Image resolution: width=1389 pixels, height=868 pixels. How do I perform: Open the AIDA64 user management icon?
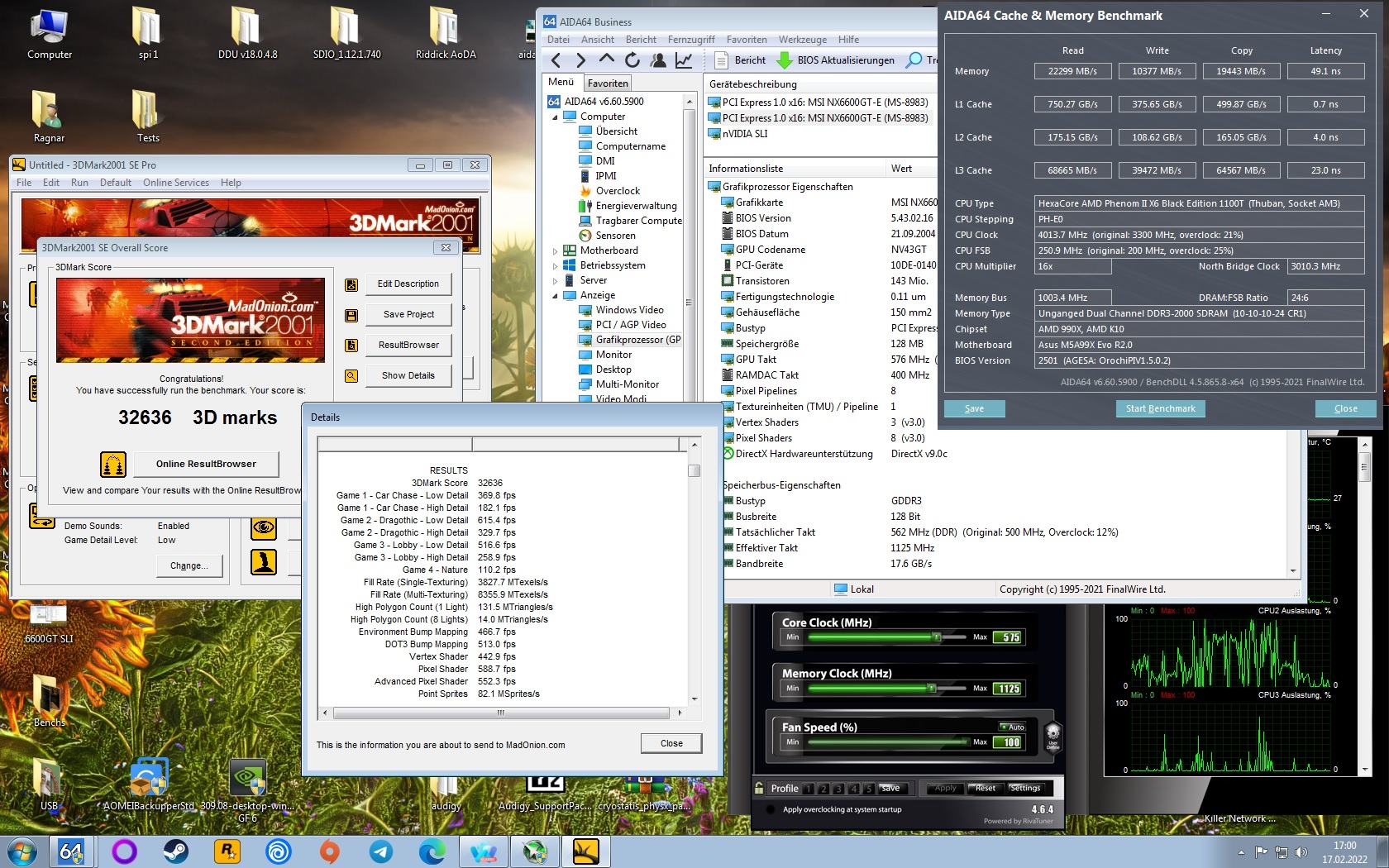tap(658, 60)
